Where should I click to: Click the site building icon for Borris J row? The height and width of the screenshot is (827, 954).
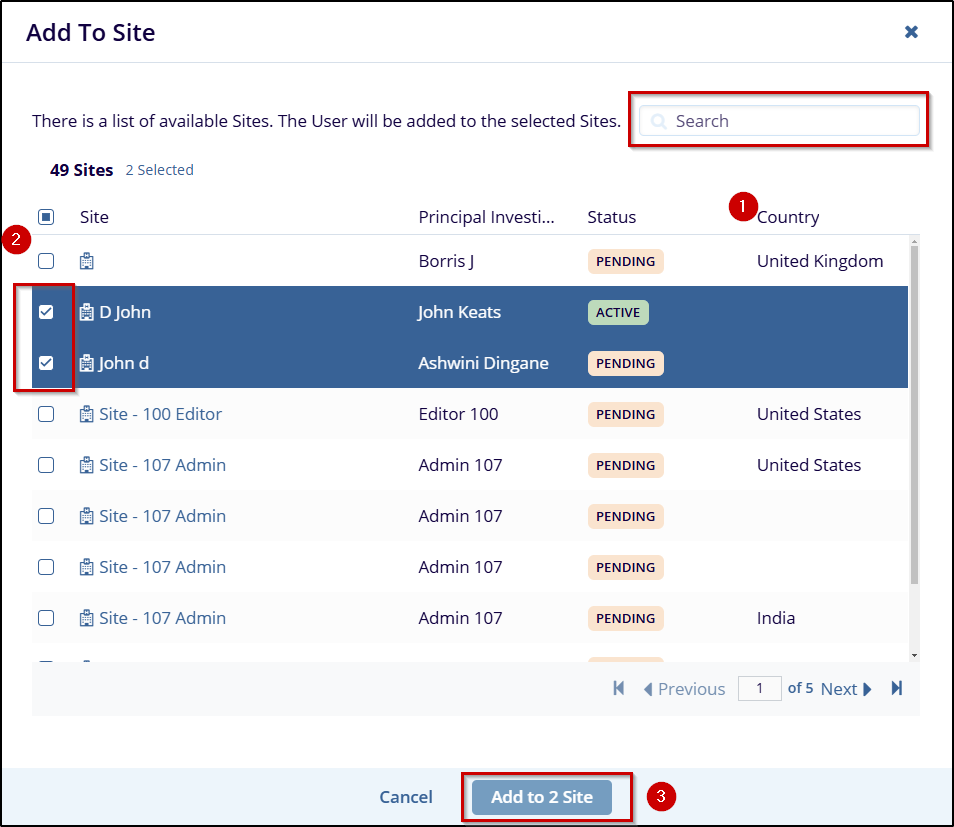click(x=87, y=261)
